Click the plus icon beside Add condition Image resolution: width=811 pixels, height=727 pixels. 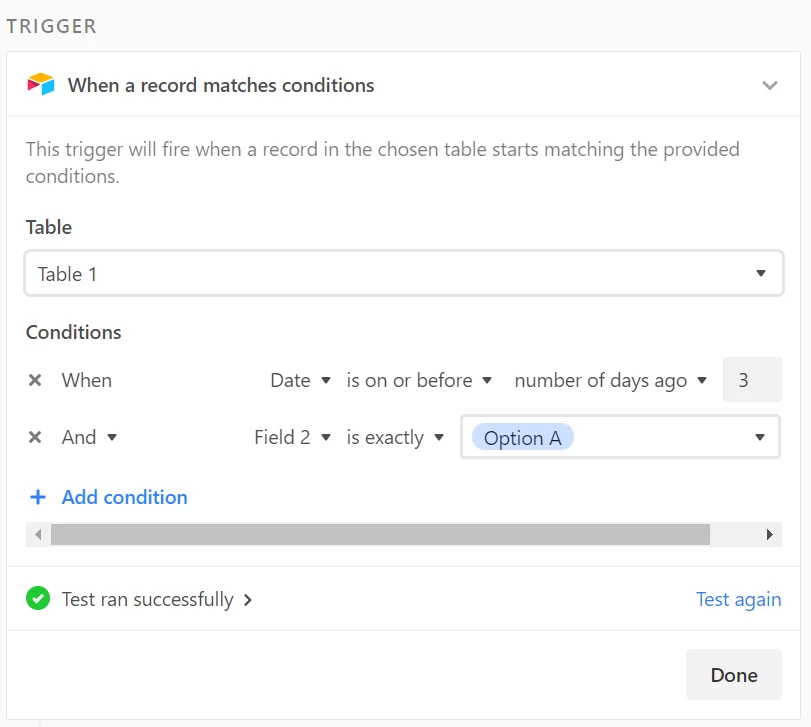coord(38,497)
